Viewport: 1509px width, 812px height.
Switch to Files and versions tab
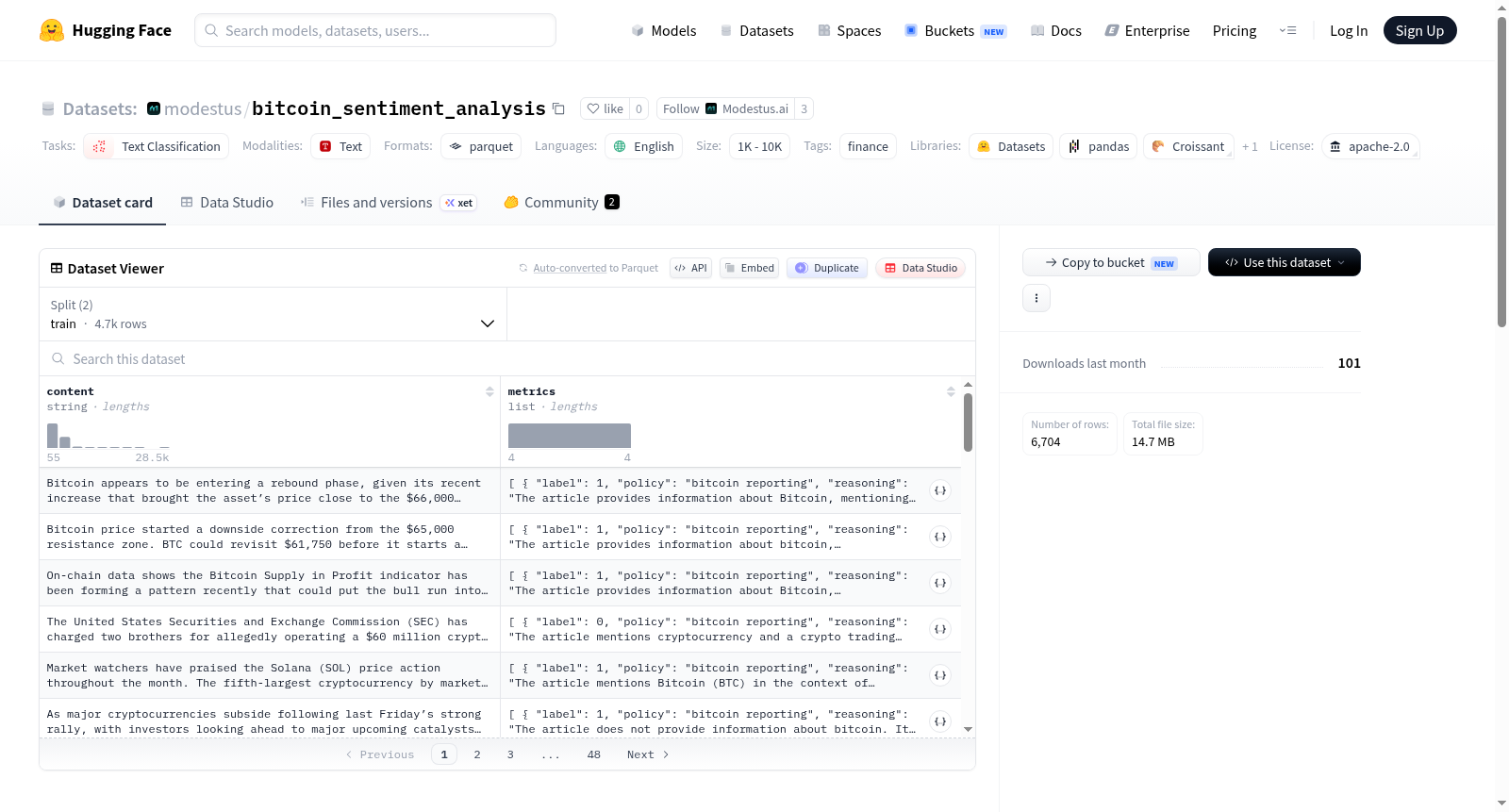tap(389, 202)
